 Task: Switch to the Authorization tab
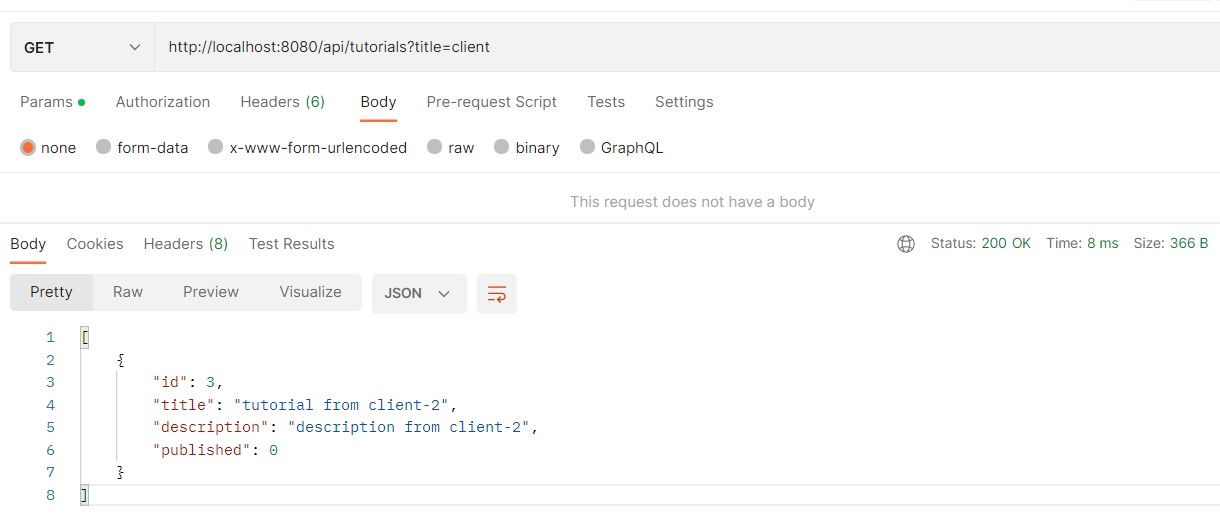click(163, 102)
